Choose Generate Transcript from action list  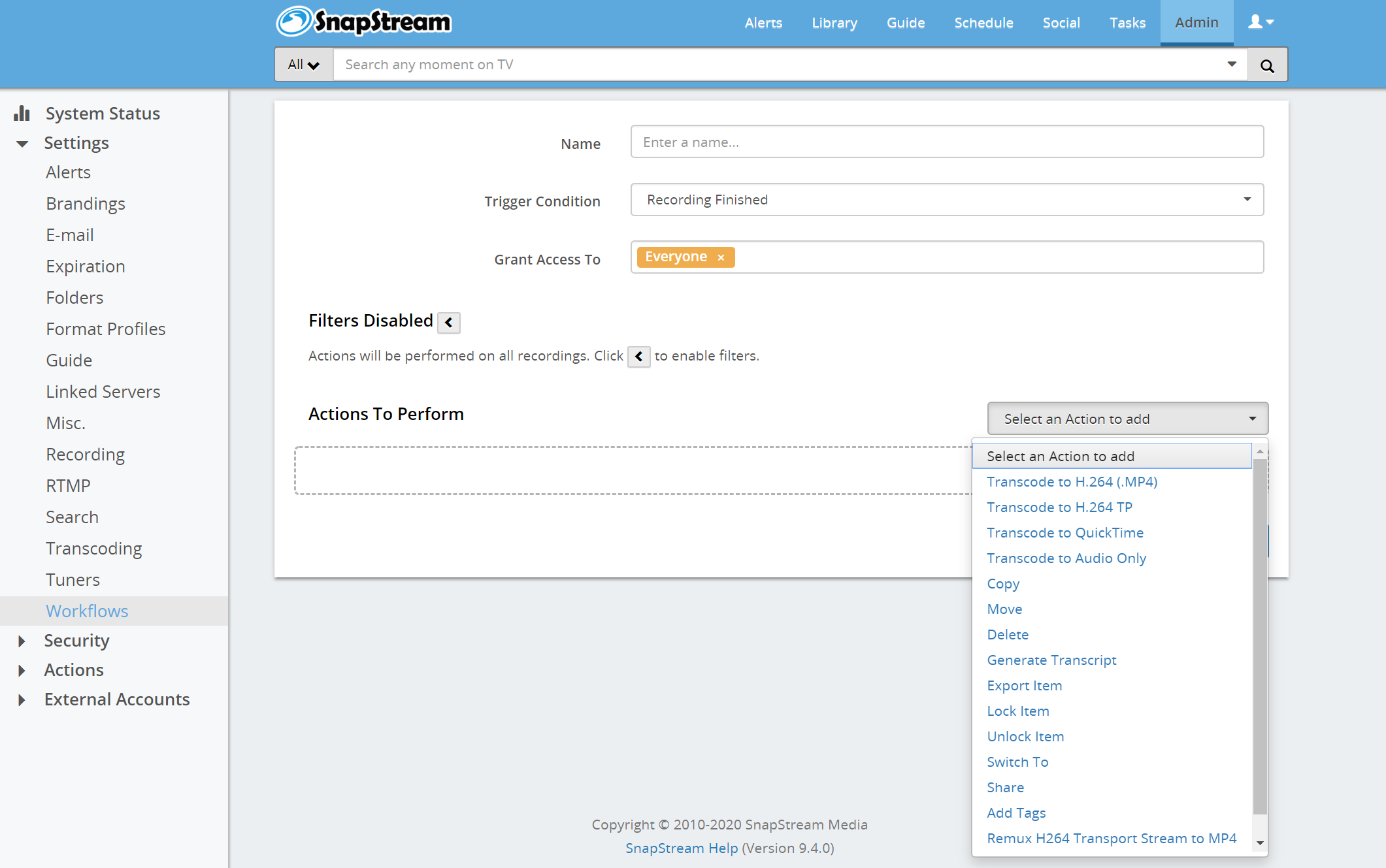pos(1051,660)
